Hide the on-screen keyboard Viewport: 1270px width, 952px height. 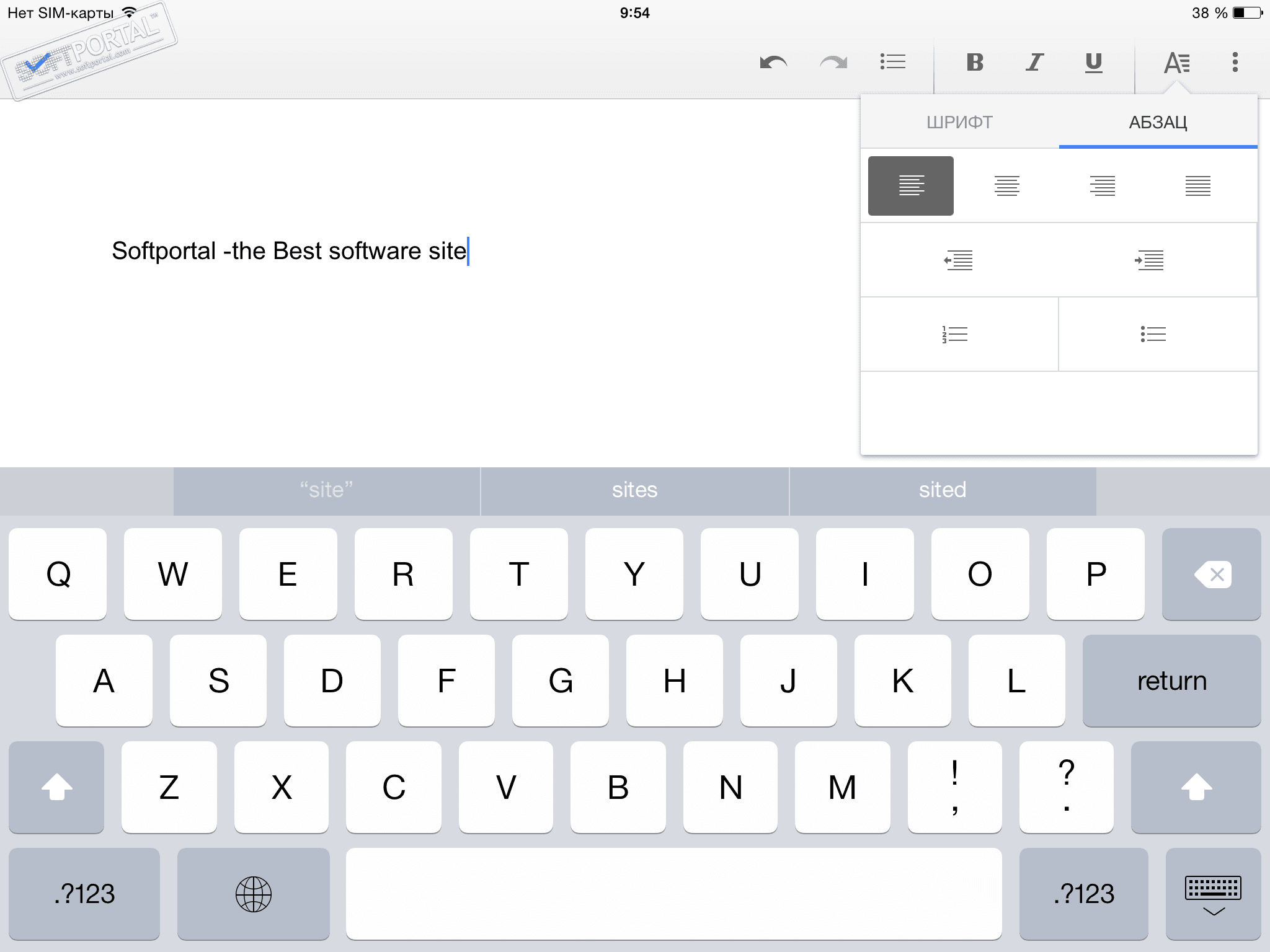coord(1213,894)
